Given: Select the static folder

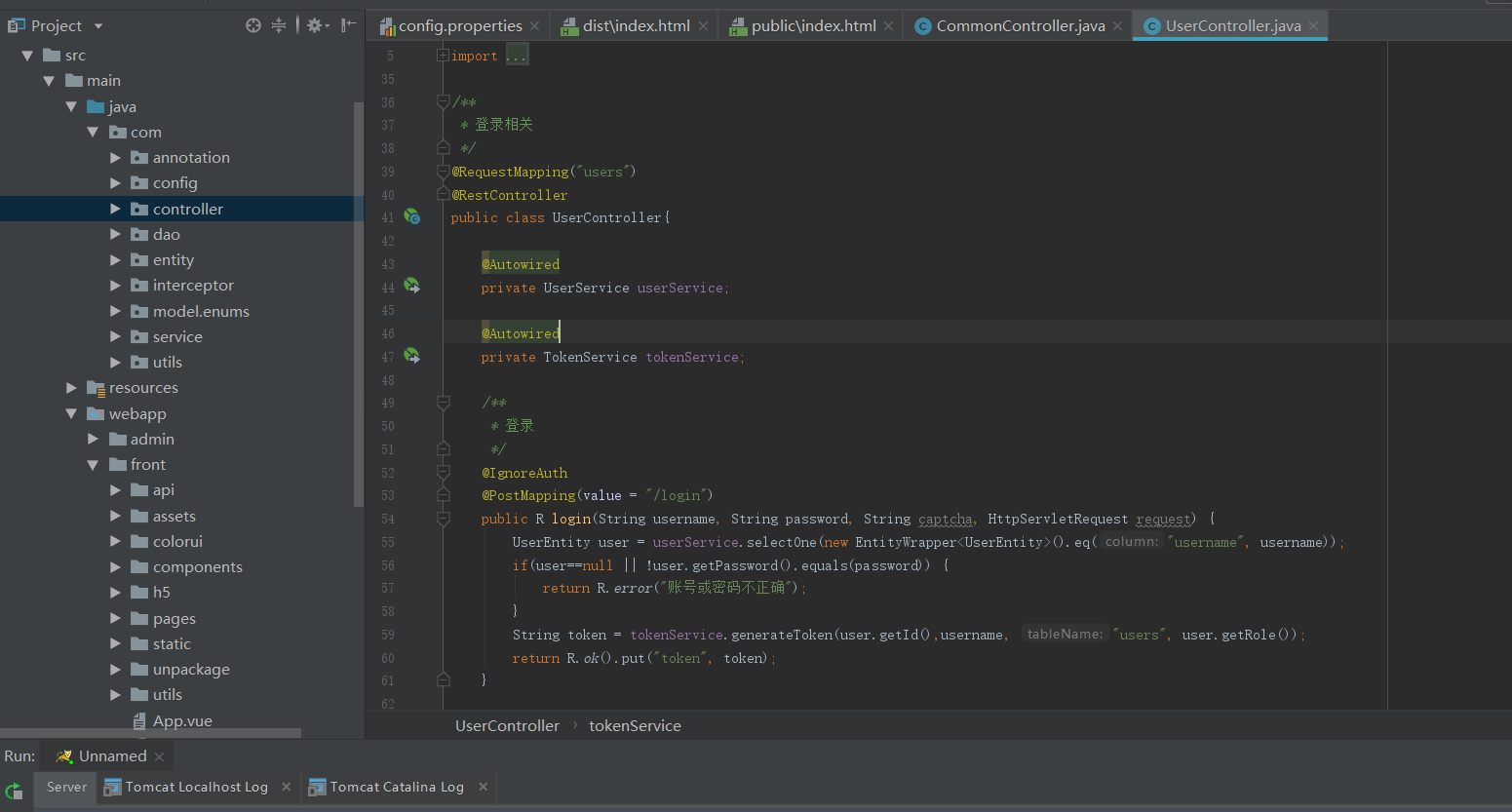Looking at the screenshot, I should (x=172, y=643).
